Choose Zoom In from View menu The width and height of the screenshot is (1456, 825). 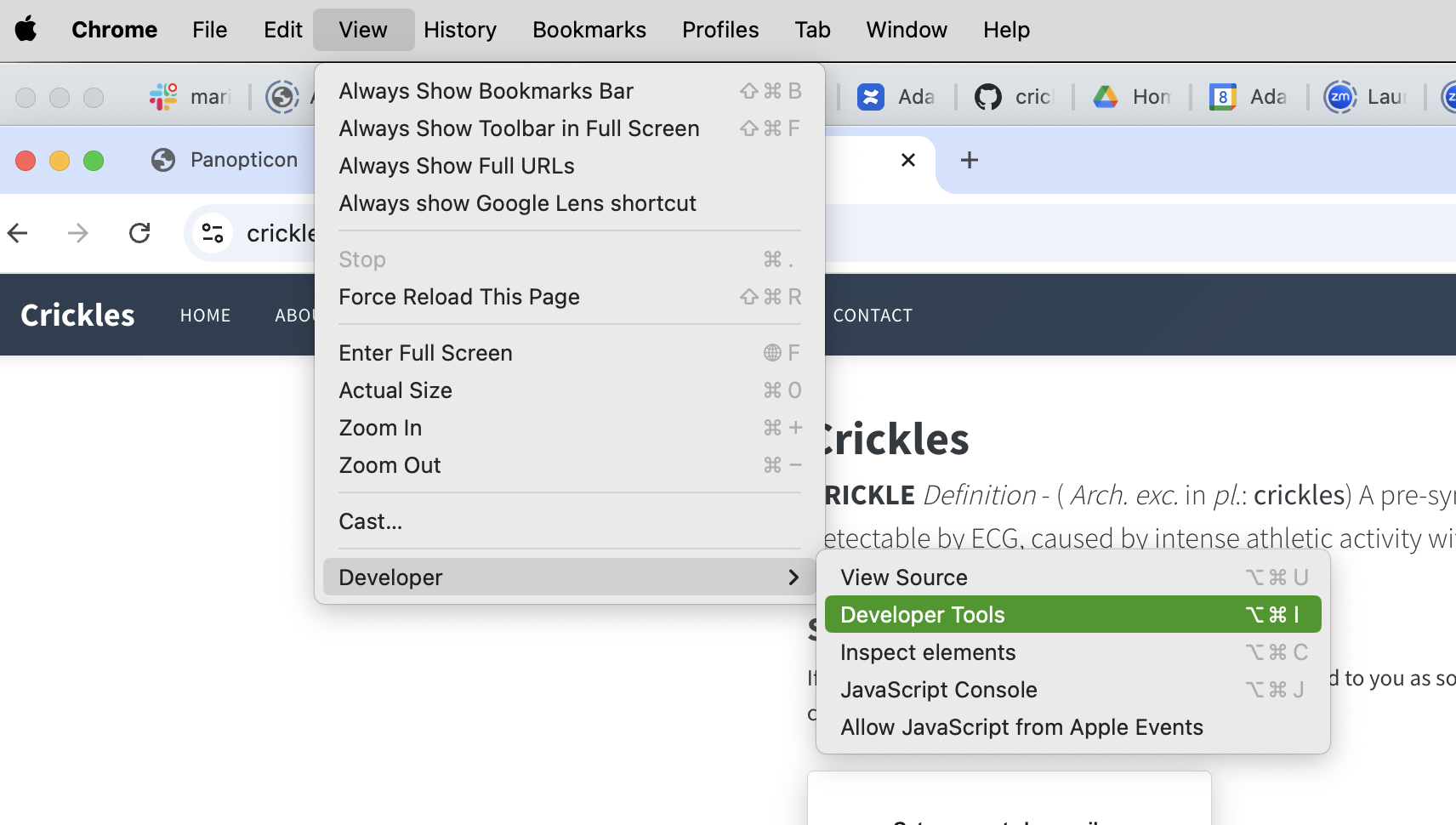point(570,428)
